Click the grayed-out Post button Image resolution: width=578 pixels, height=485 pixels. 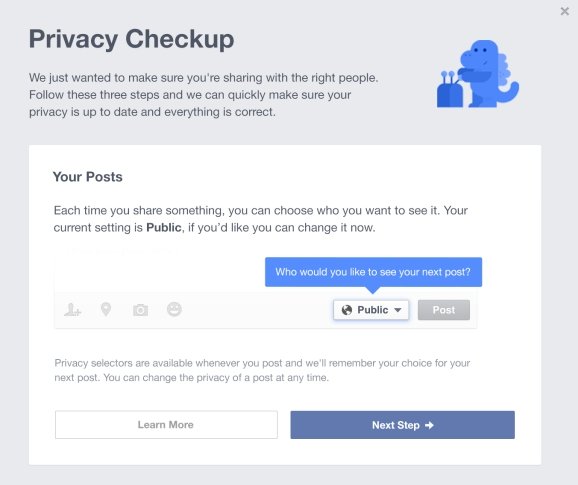tap(443, 310)
